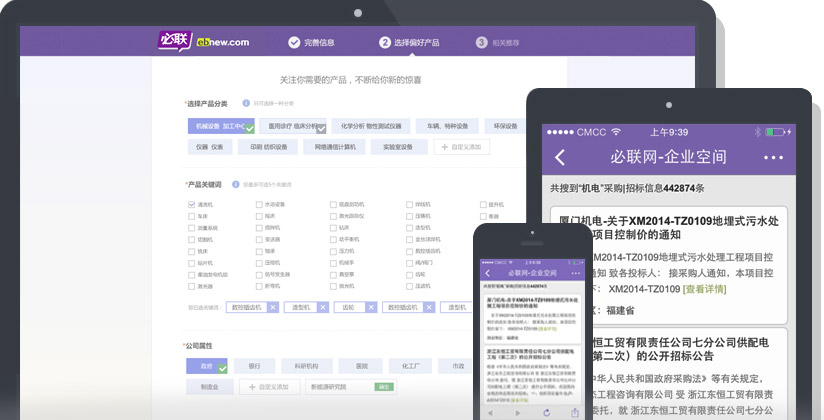The width and height of the screenshot is (824, 420).
Task: Tap the back arrow on the tablet header
Action: 560,158
